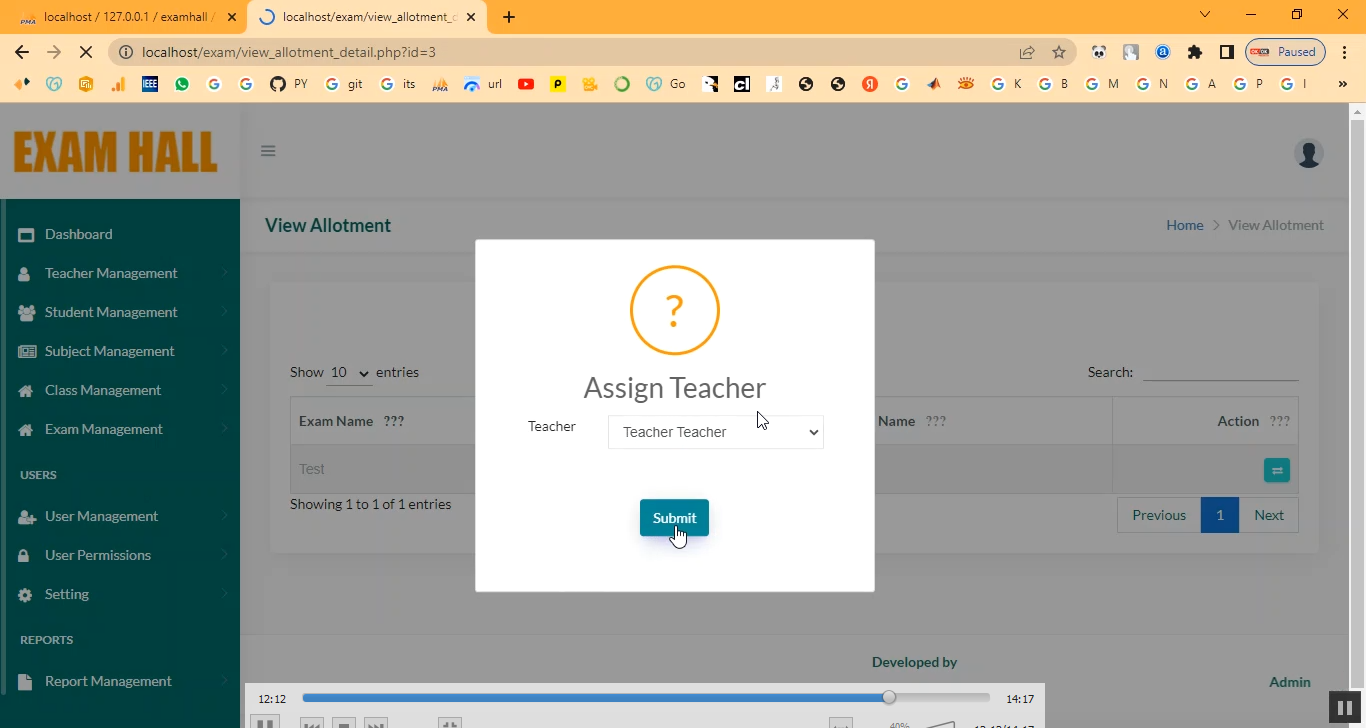
Task: Click the browser stop loading icon
Action: click(86, 52)
